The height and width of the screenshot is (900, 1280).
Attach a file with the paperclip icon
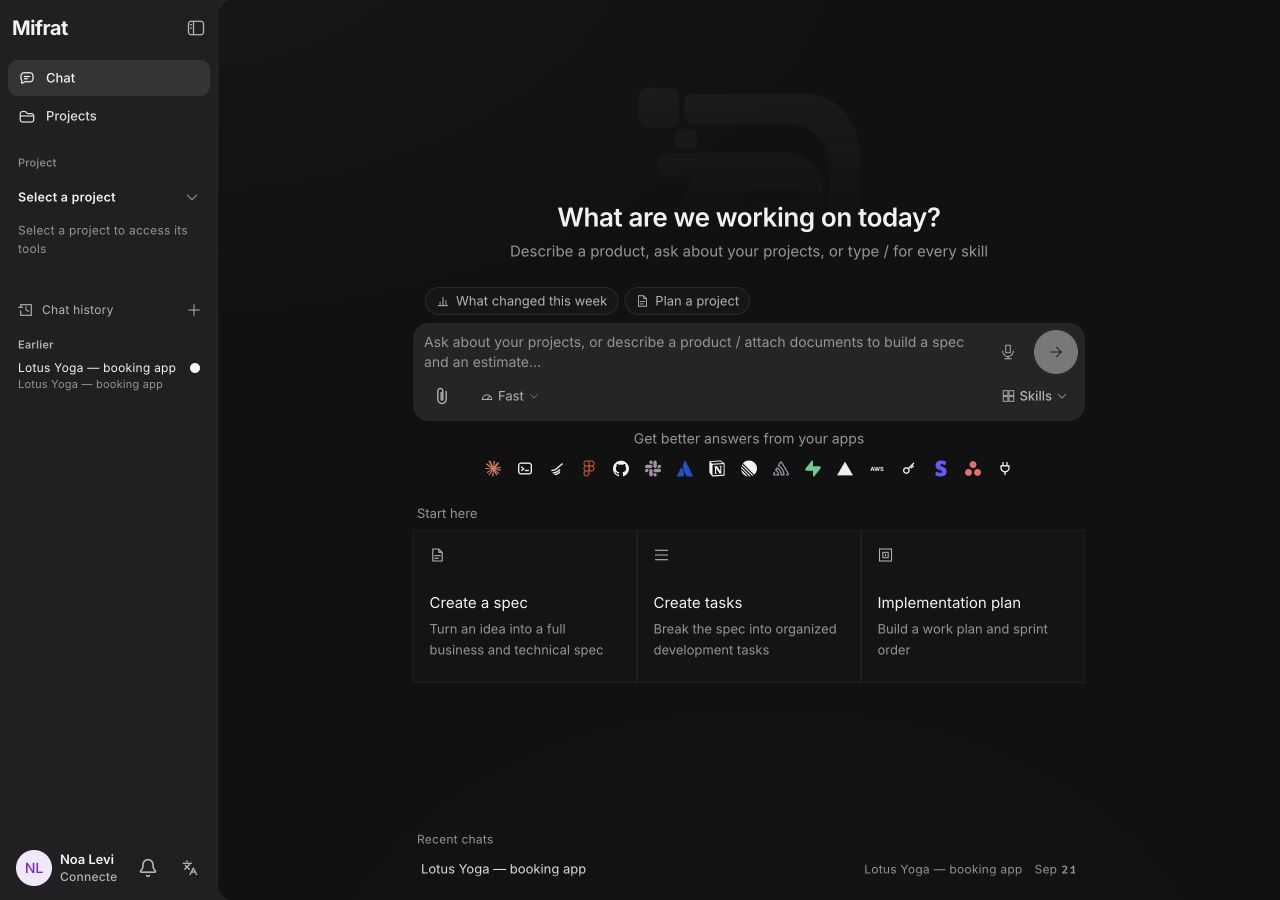coord(441,396)
